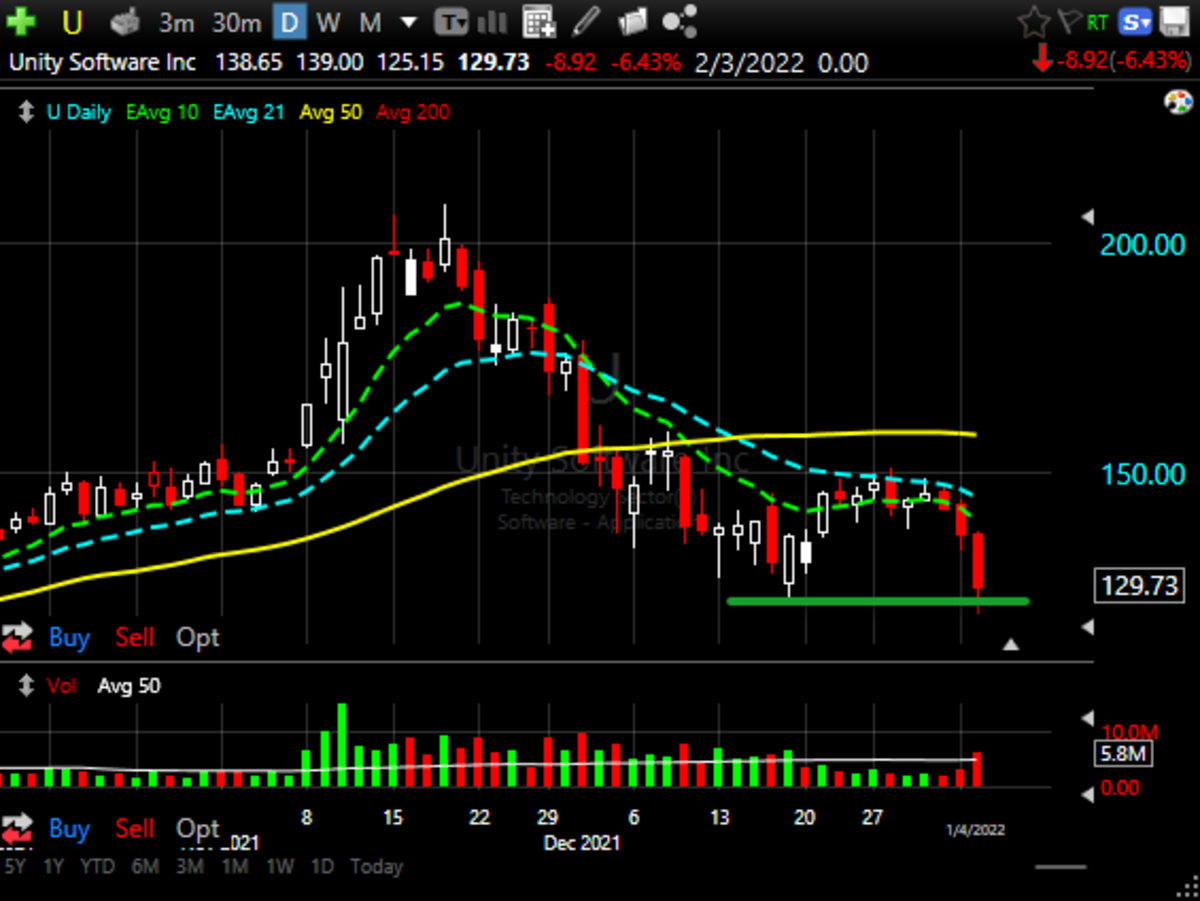Image resolution: width=1200 pixels, height=901 pixels.
Task: Add U to favorites with star icon
Action: [1033, 21]
